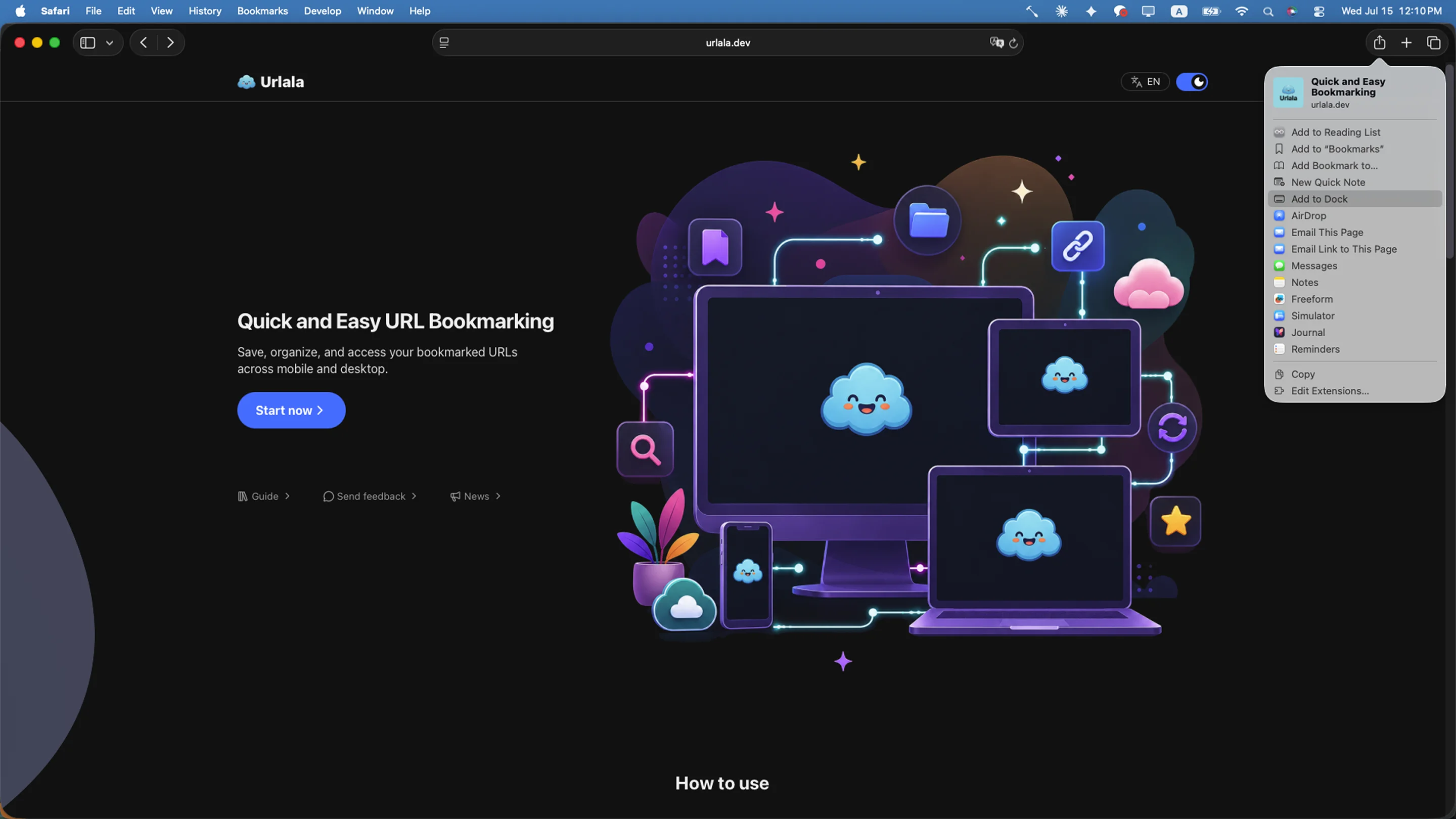The width and height of the screenshot is (1456, 819).
Task: Reload the page with refresh icon
Action: click(1014, 43)
